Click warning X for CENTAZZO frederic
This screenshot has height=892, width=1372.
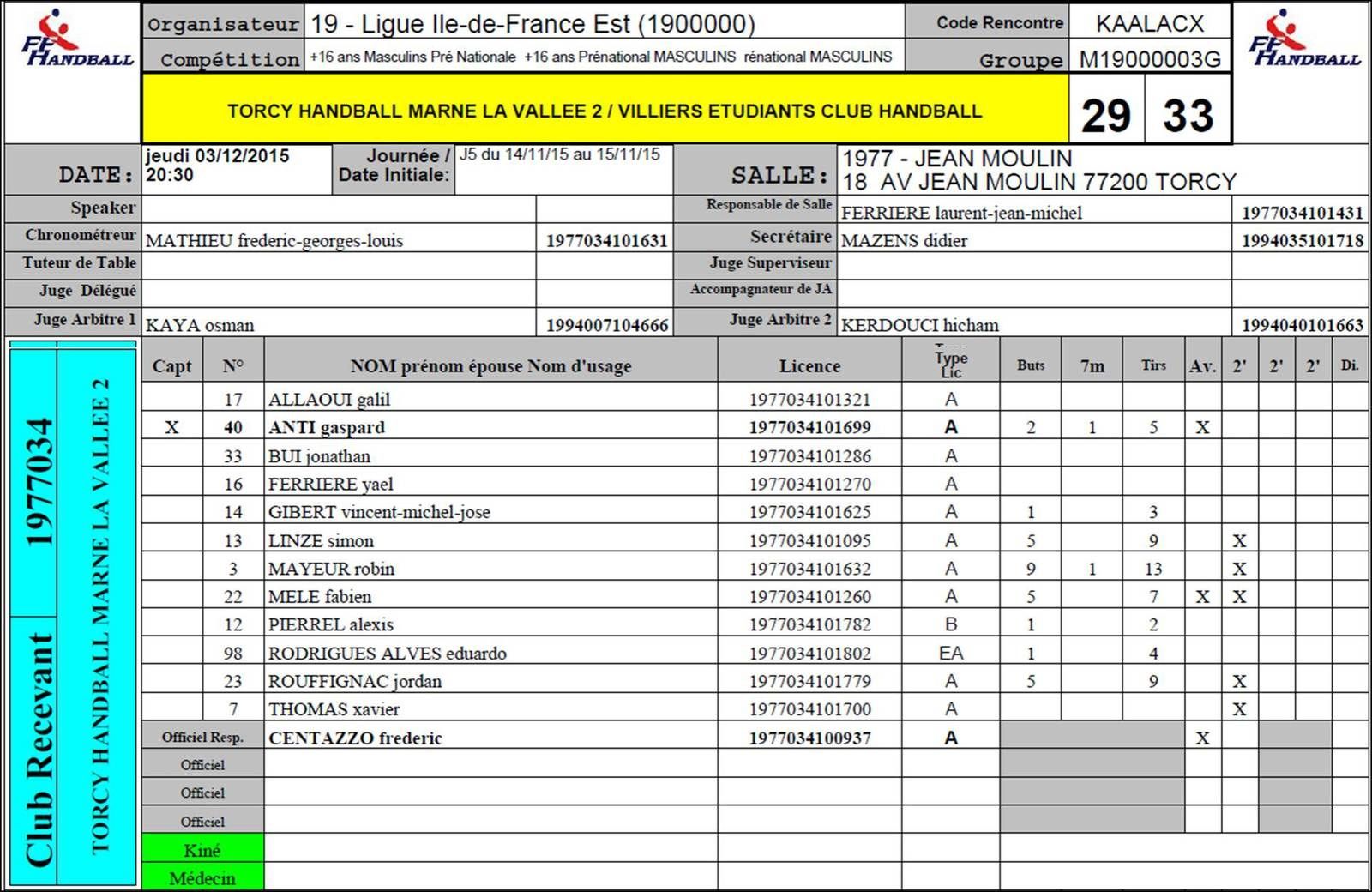1202,738
